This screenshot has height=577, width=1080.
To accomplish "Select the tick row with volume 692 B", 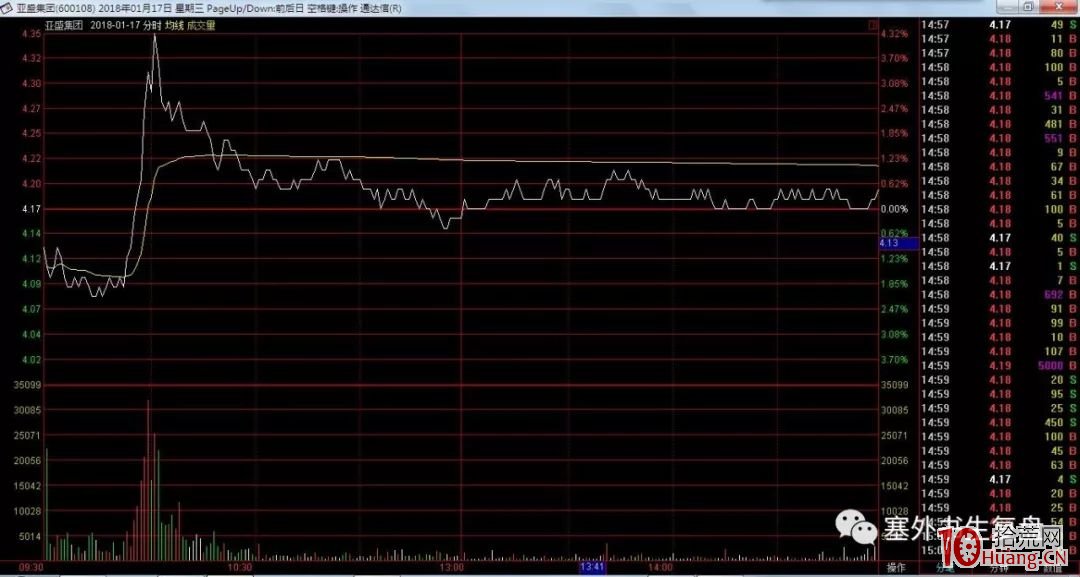I will tap(999, 295).
